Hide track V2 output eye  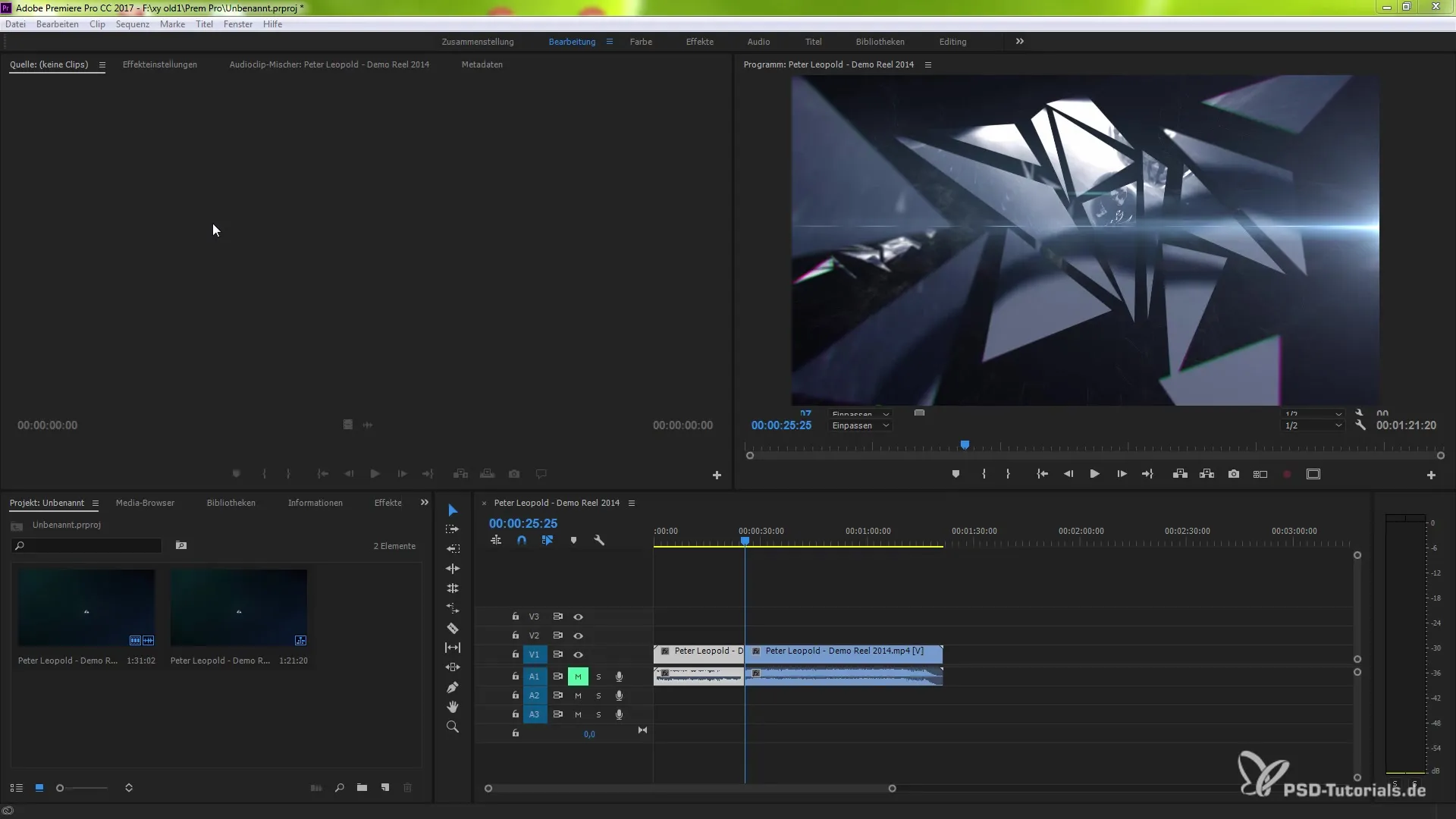click(578, 636)
